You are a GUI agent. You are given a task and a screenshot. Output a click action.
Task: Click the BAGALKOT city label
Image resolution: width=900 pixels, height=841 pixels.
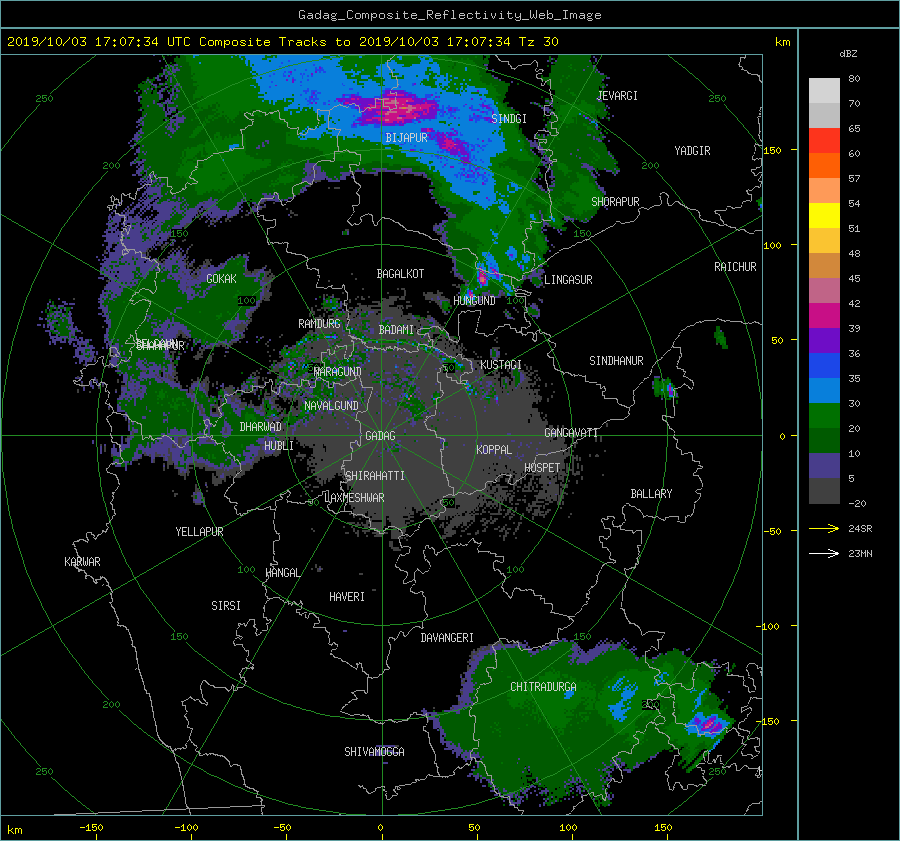click(400, 274)
